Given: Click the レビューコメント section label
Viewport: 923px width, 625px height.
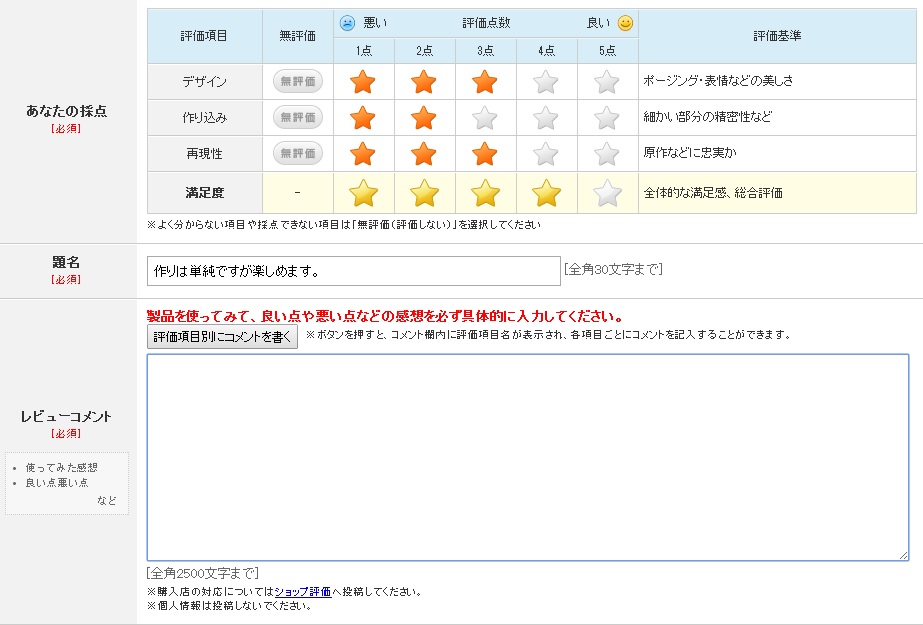Looking at the screenshot, I should (66, 417).
